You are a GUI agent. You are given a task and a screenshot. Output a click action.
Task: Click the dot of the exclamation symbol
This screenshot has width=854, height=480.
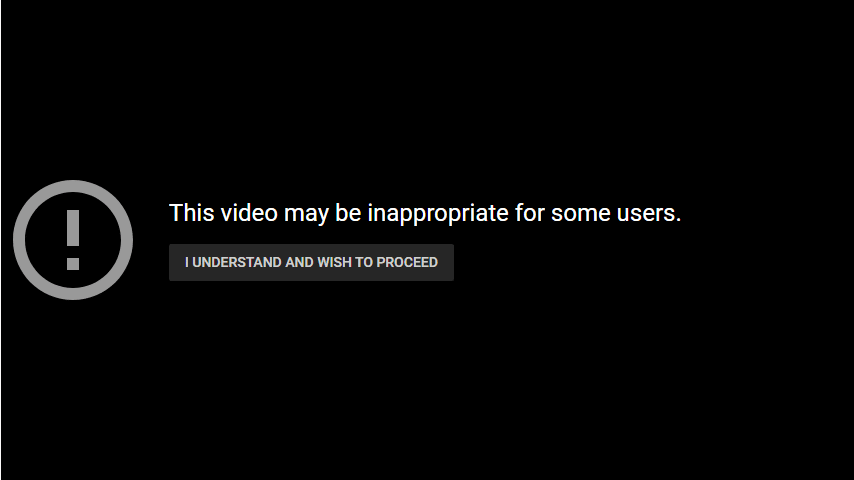(x=73, y=264)
